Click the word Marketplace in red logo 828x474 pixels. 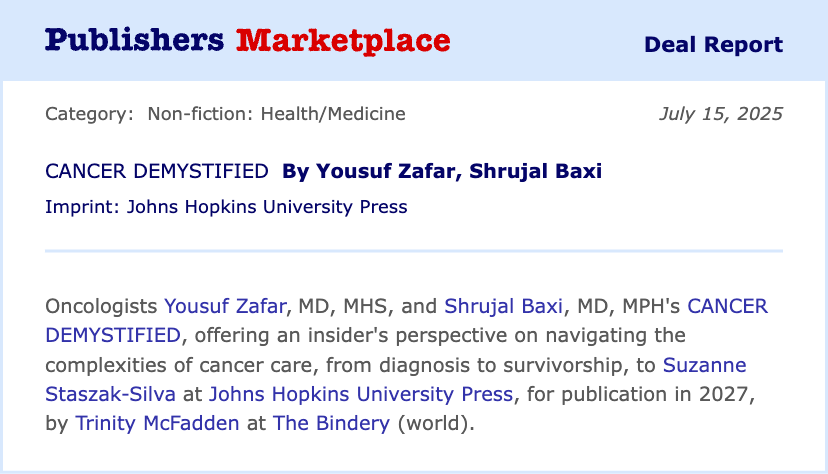[x=343, y=41]
